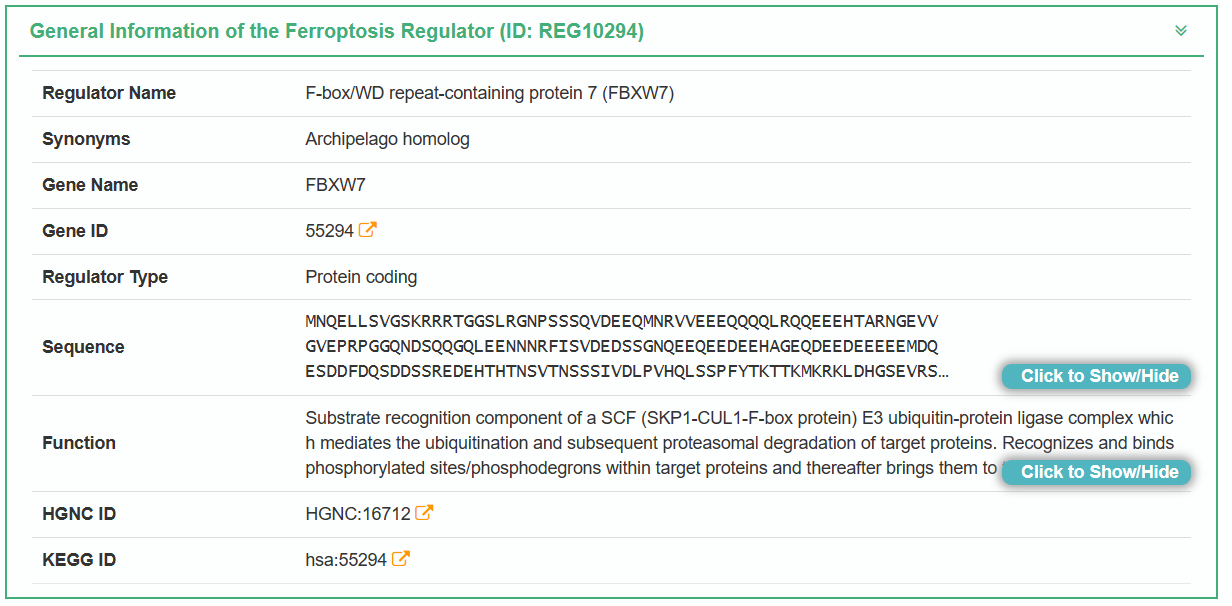
Task: Click the Protein coding type value
Action: [361, 277]
